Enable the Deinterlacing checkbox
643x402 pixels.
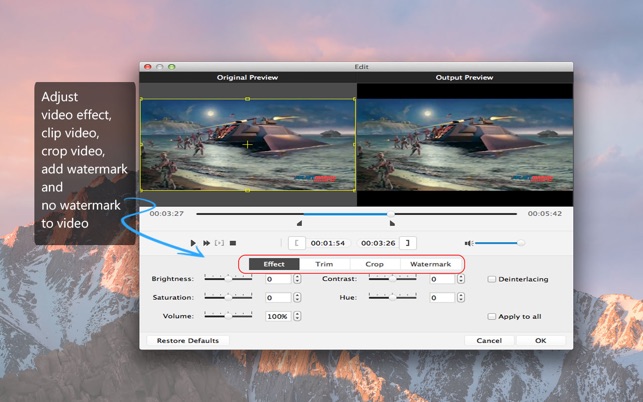[491, 279]
